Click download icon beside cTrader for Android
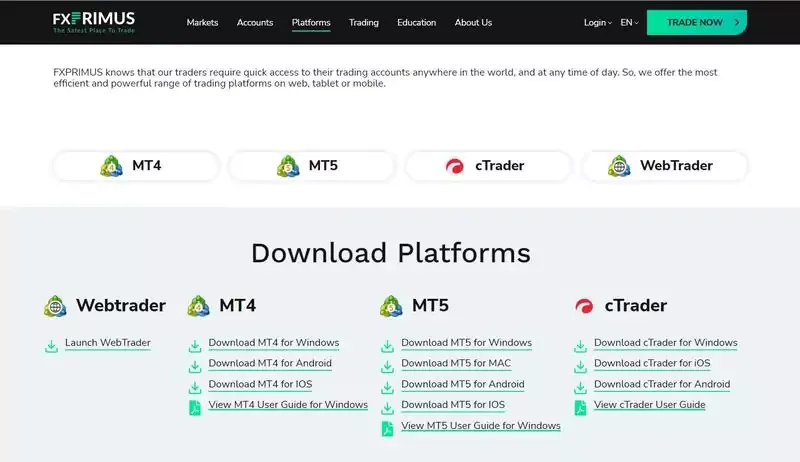This screenshot has height=462, width=800. coord(580,388)
